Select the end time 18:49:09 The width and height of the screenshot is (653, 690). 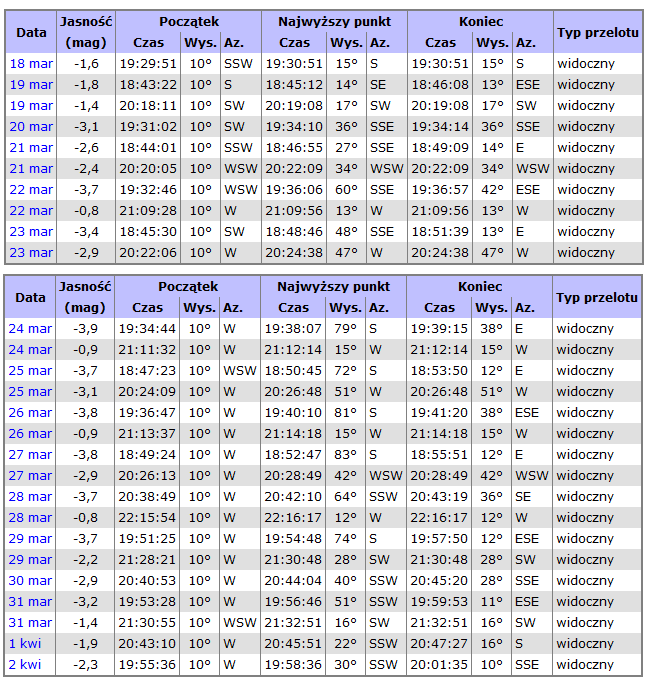pyautogui.click(x=440, y=148)
